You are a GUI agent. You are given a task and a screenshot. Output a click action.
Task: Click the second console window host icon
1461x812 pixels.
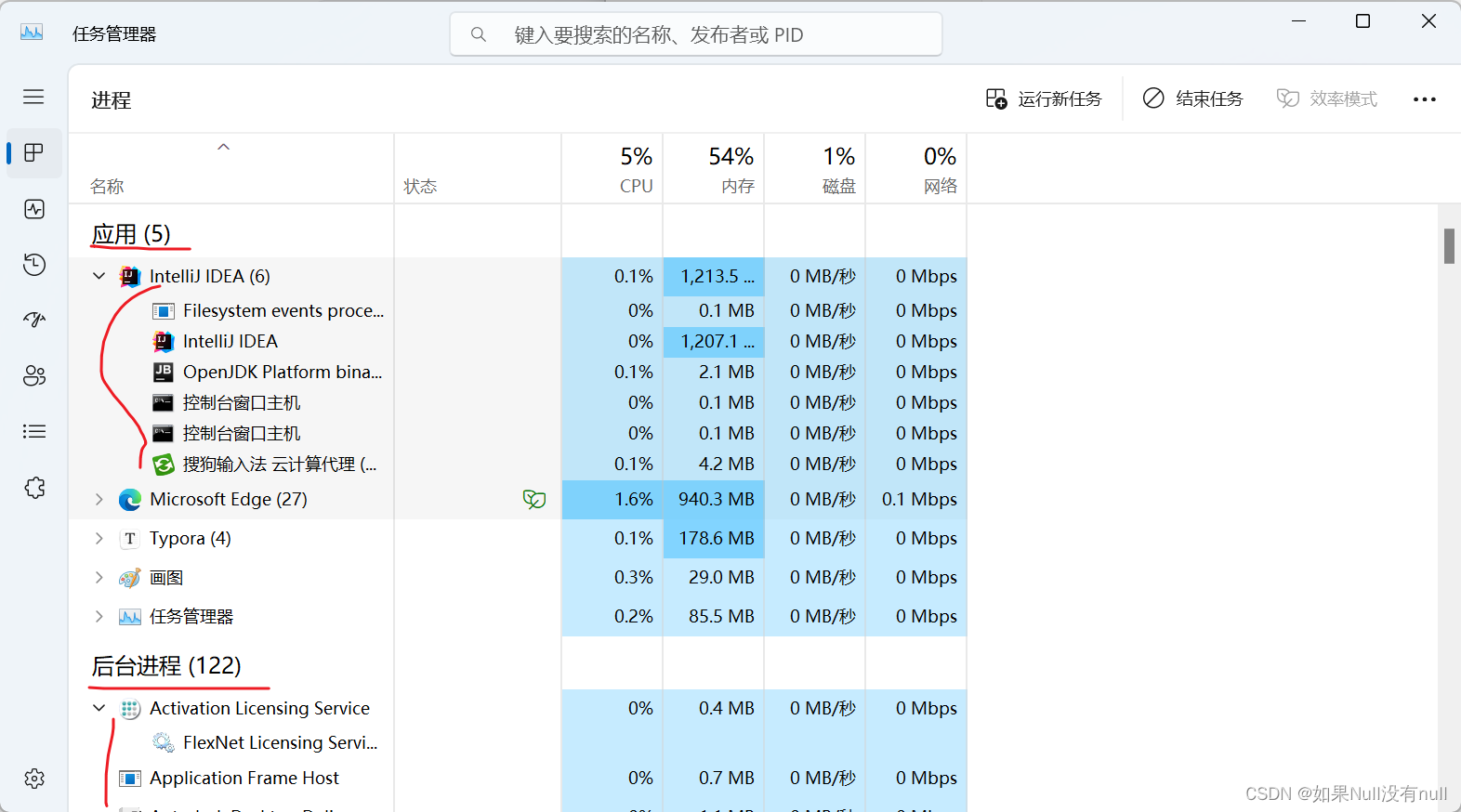click(x=164, y=433)
